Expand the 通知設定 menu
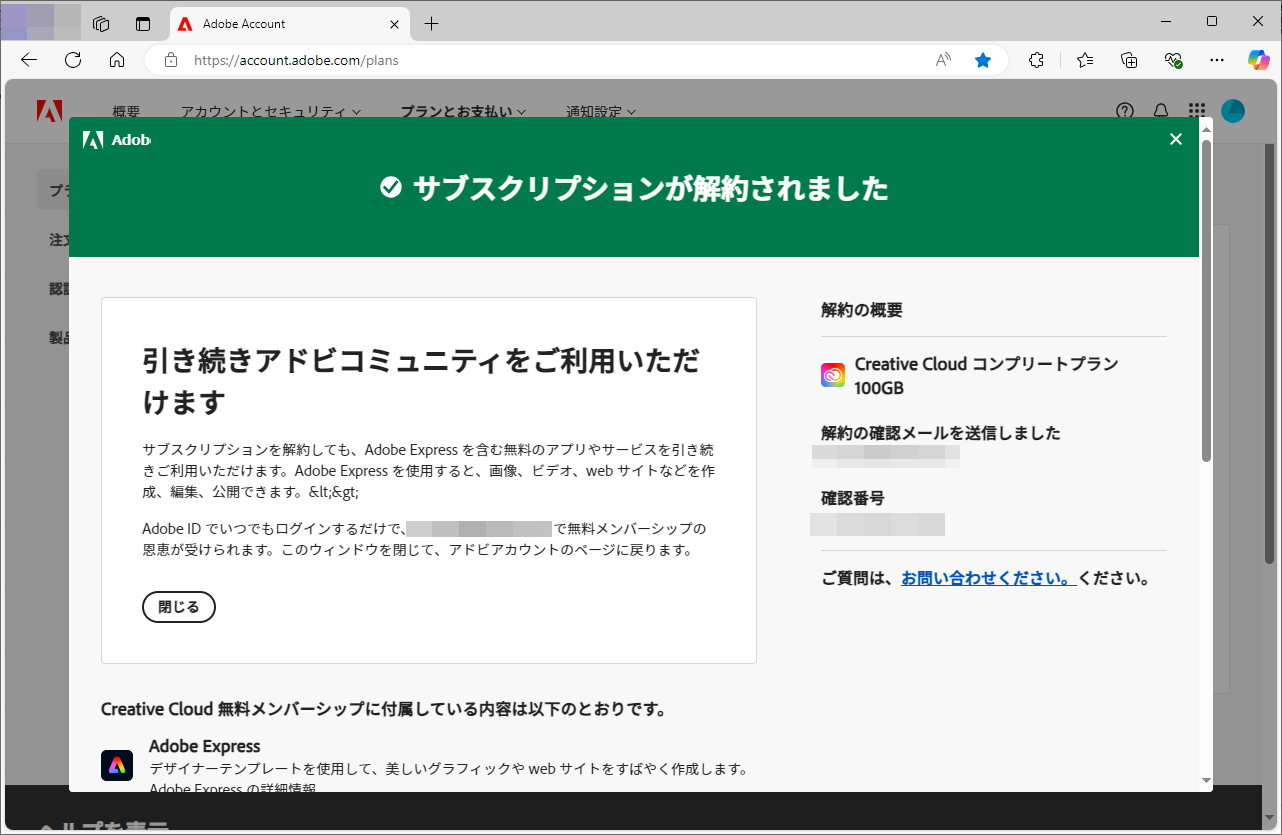1282x835 pixels. tap(601, 112)
